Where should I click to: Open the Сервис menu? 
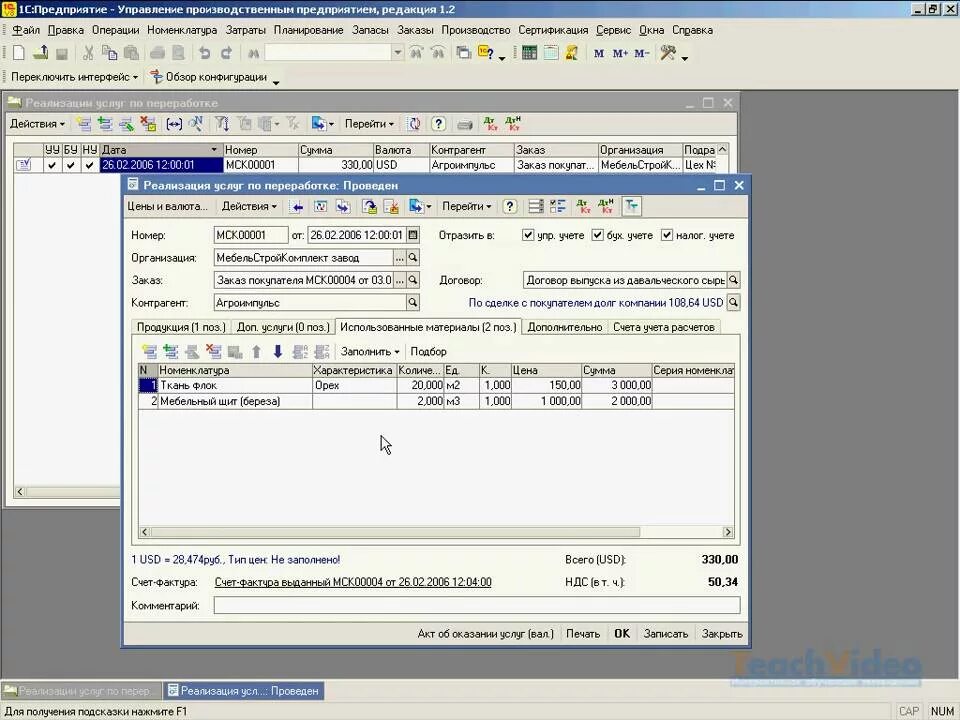click(613, 30)
